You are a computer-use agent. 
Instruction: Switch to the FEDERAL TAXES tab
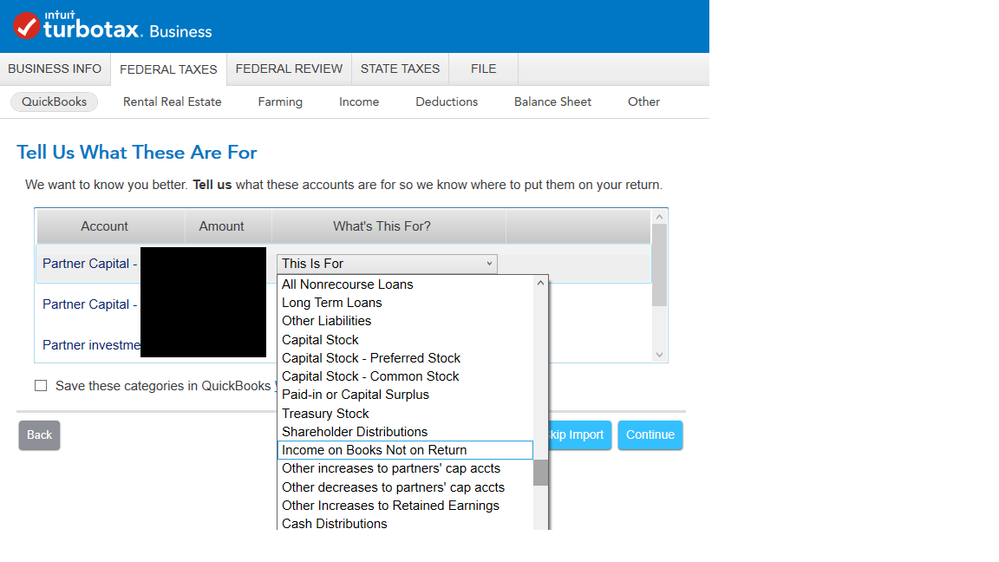tap(168, 69)
